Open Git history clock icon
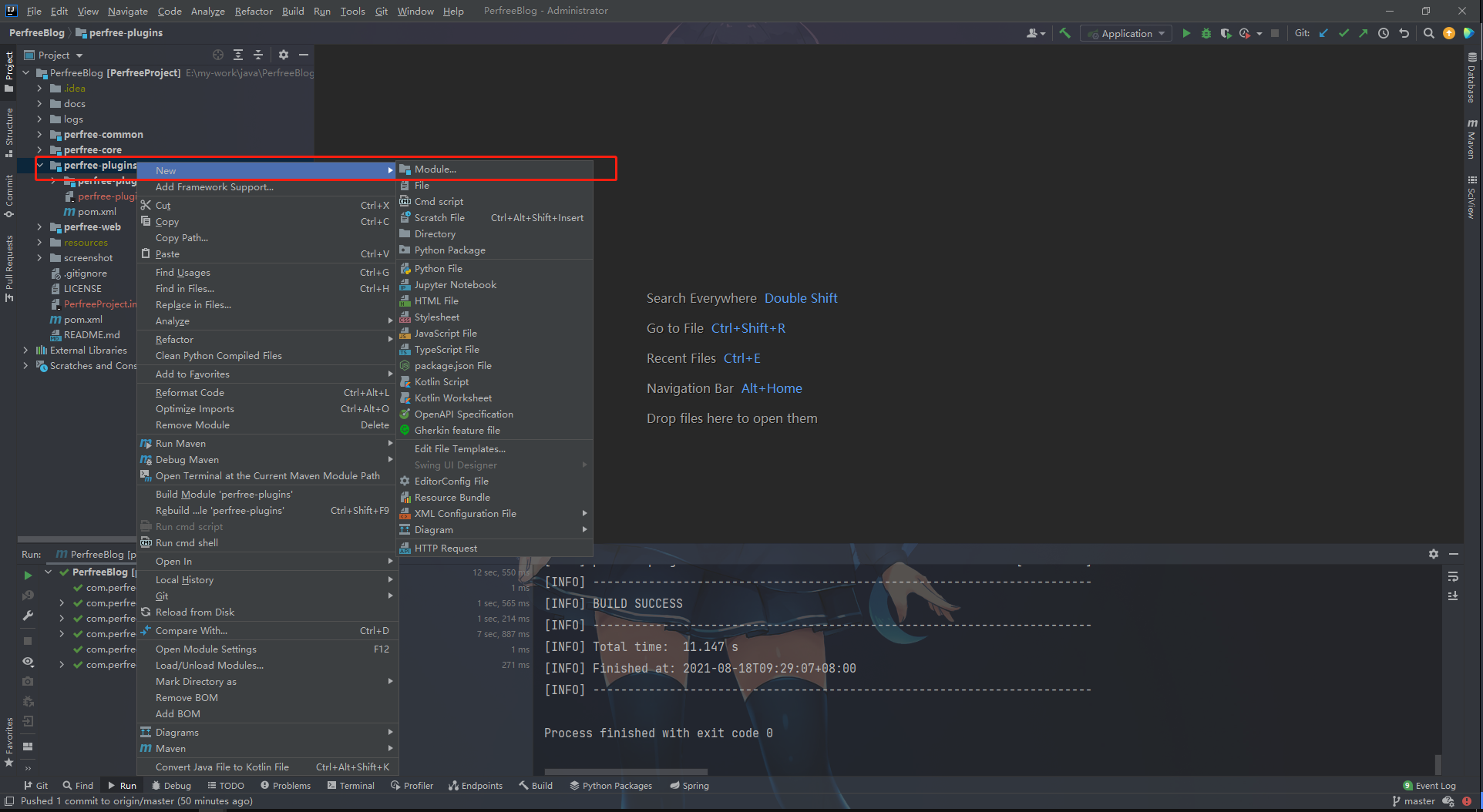The image size is (1483, 812). 1384,33
